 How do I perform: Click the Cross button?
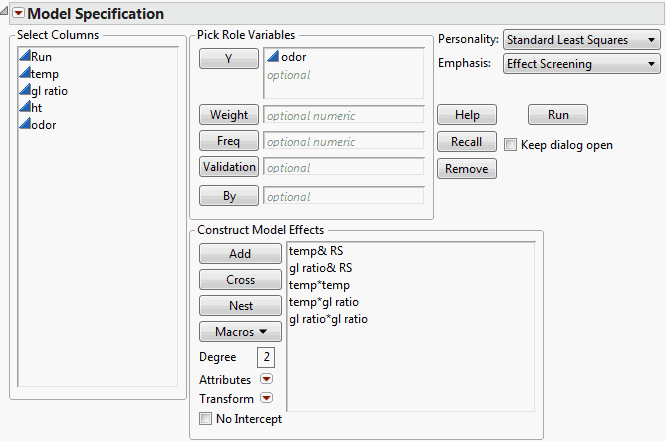[x=241, y=280]
